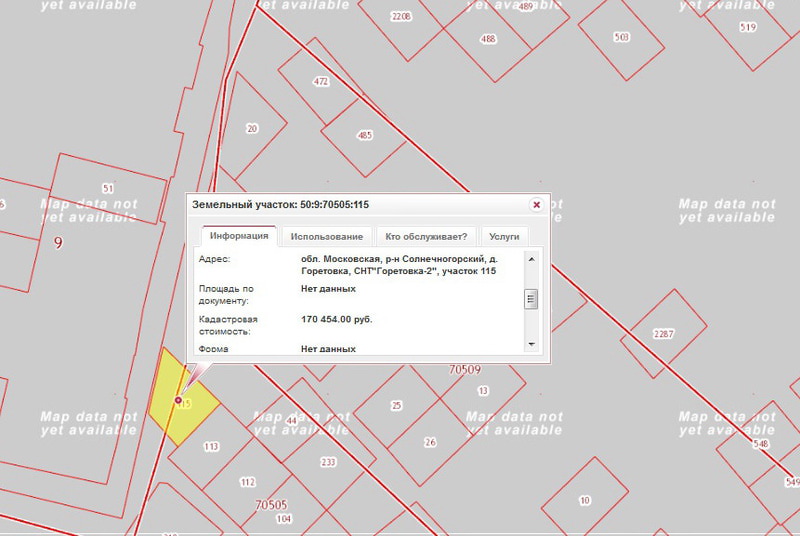Viewport: 800px width, 536px height.
Task: Click the popup scrollbar up arrow
Action: (531, 259)
